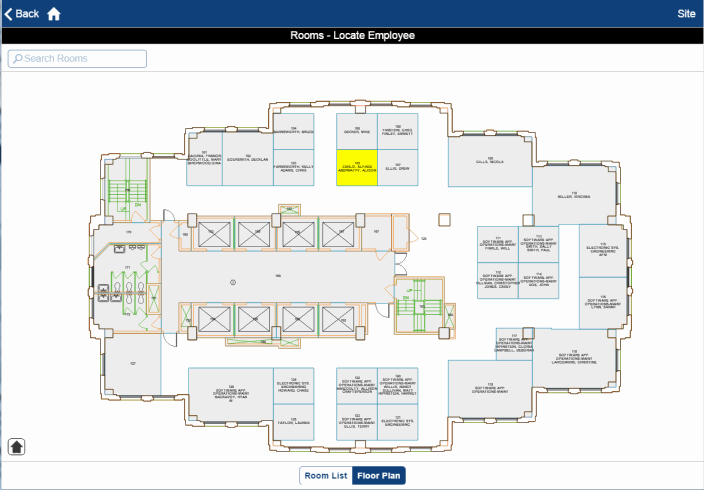Image resolution: width=704 pixels, height=490 pixels.
Task: Switch to Floor Plan view
Action: point(380,475)
